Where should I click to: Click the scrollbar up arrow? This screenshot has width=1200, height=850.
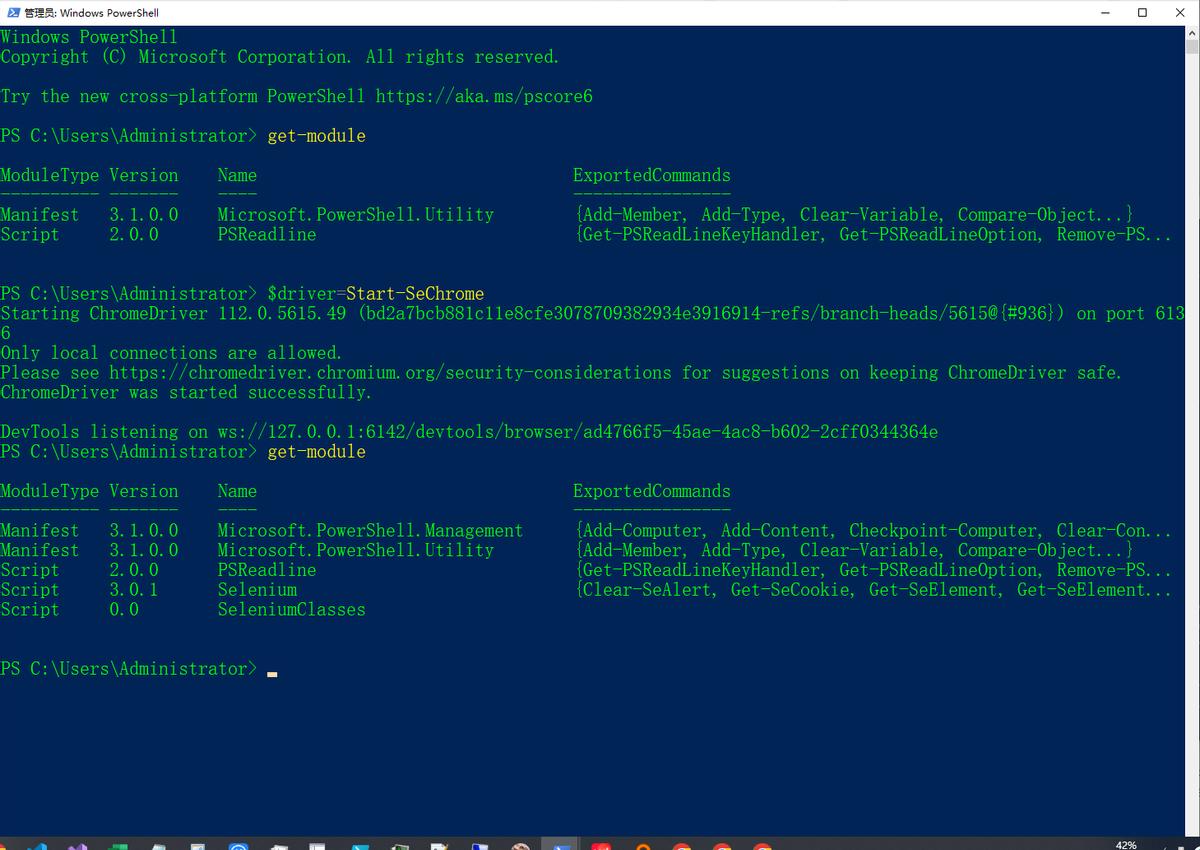pos(1192,33)
